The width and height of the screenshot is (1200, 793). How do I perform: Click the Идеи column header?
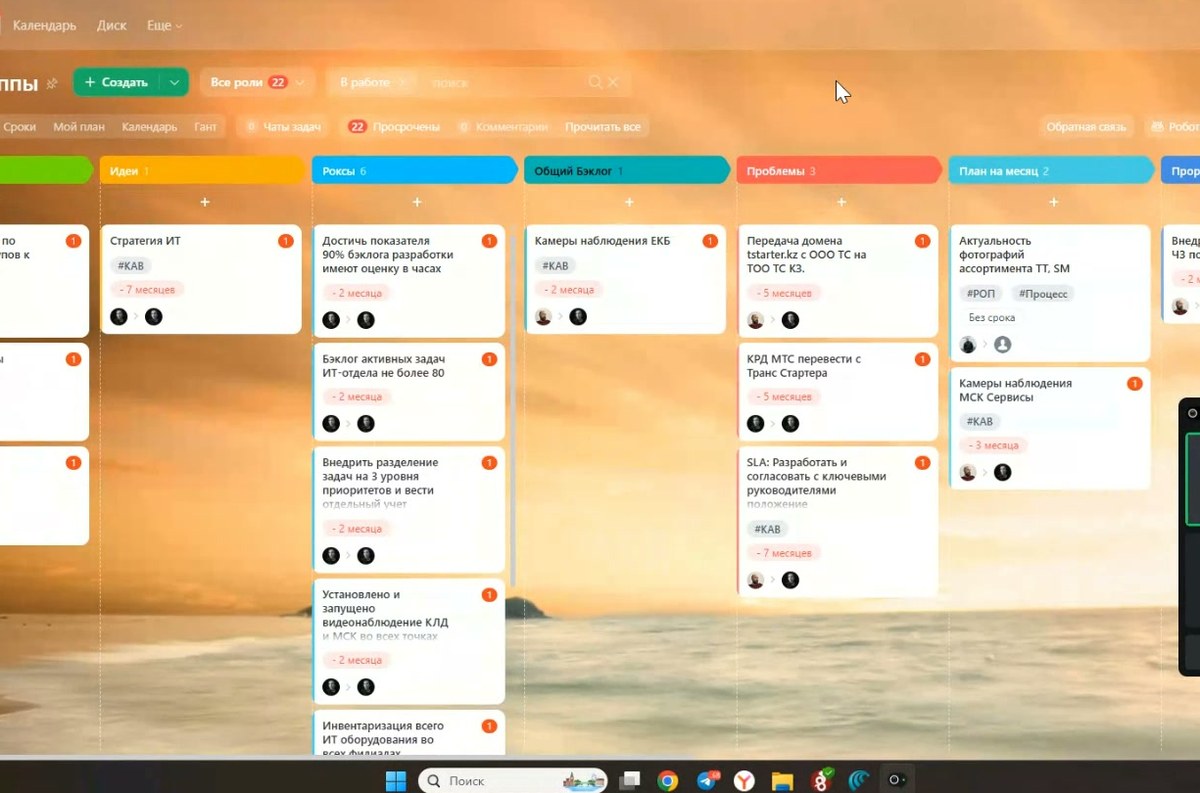pos(202,171)
